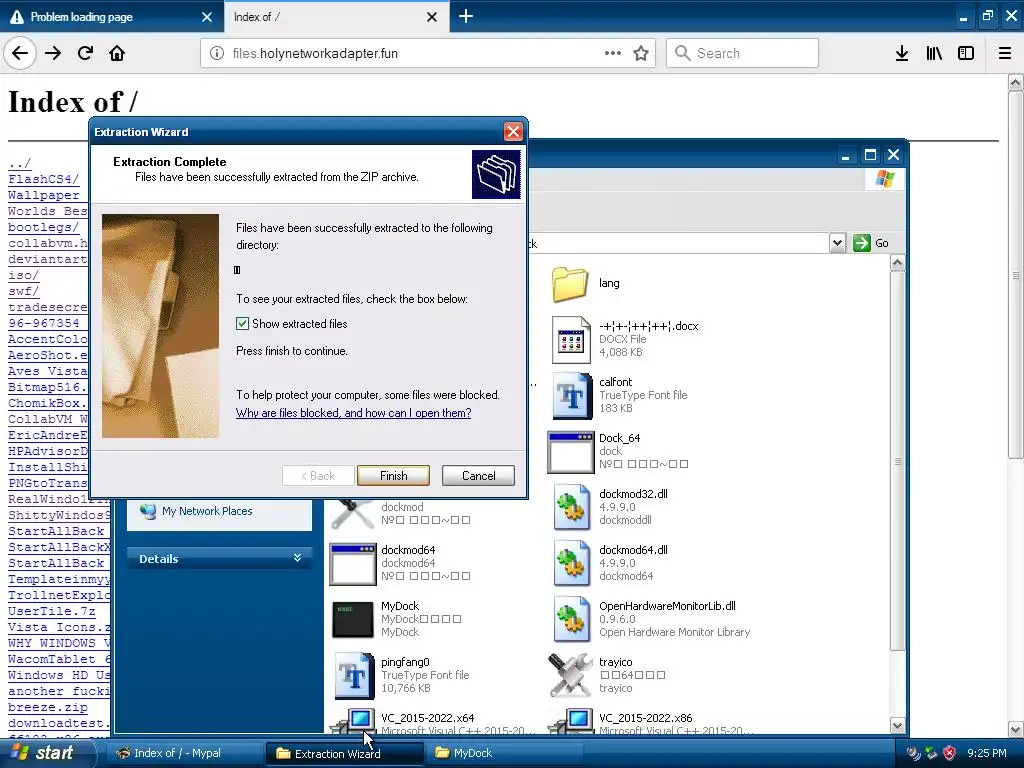
Task: Download the UserTile.7z file link
Action: (x=52, y=611)
